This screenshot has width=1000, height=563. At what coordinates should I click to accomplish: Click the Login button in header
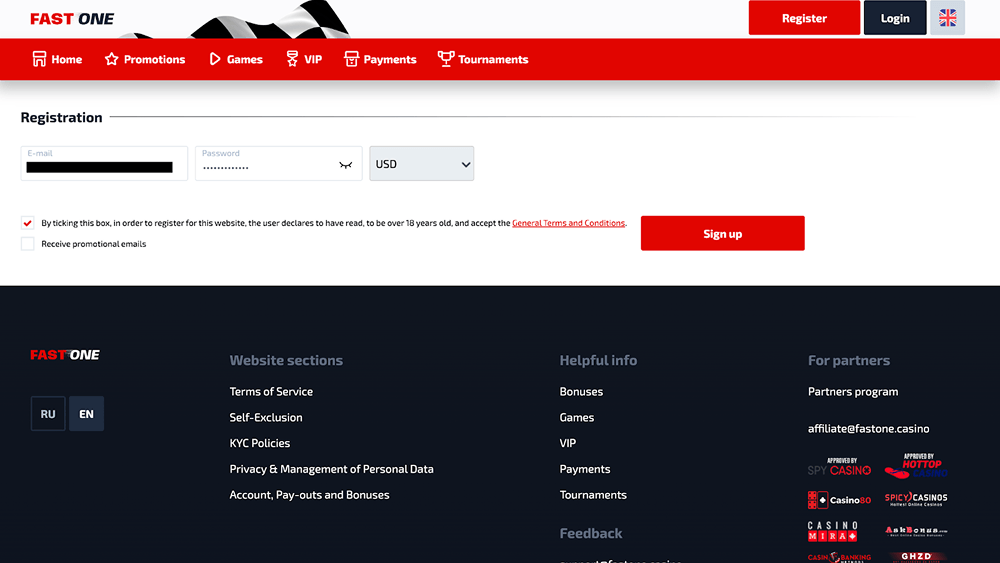point(895,18)
